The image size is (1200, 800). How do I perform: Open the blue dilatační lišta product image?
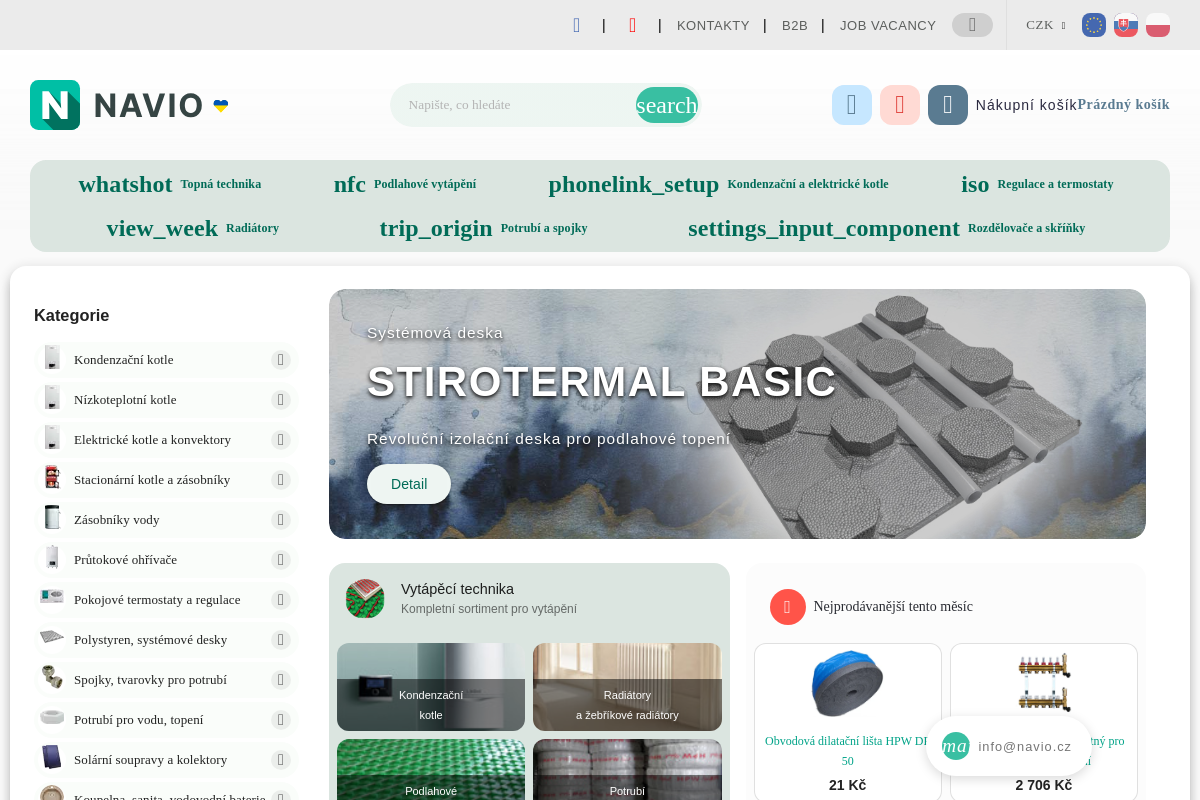pyautogui.click(x=848, y=684)
